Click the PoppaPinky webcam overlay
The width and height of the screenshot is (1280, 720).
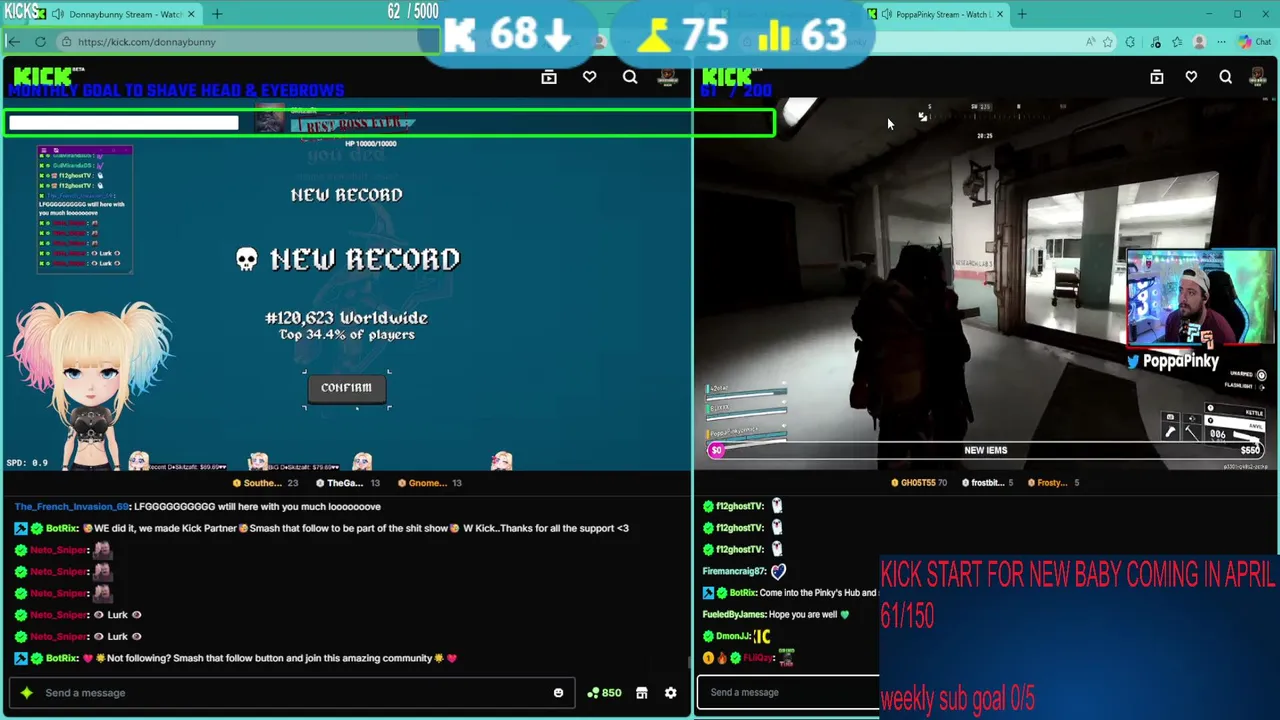1200,298
